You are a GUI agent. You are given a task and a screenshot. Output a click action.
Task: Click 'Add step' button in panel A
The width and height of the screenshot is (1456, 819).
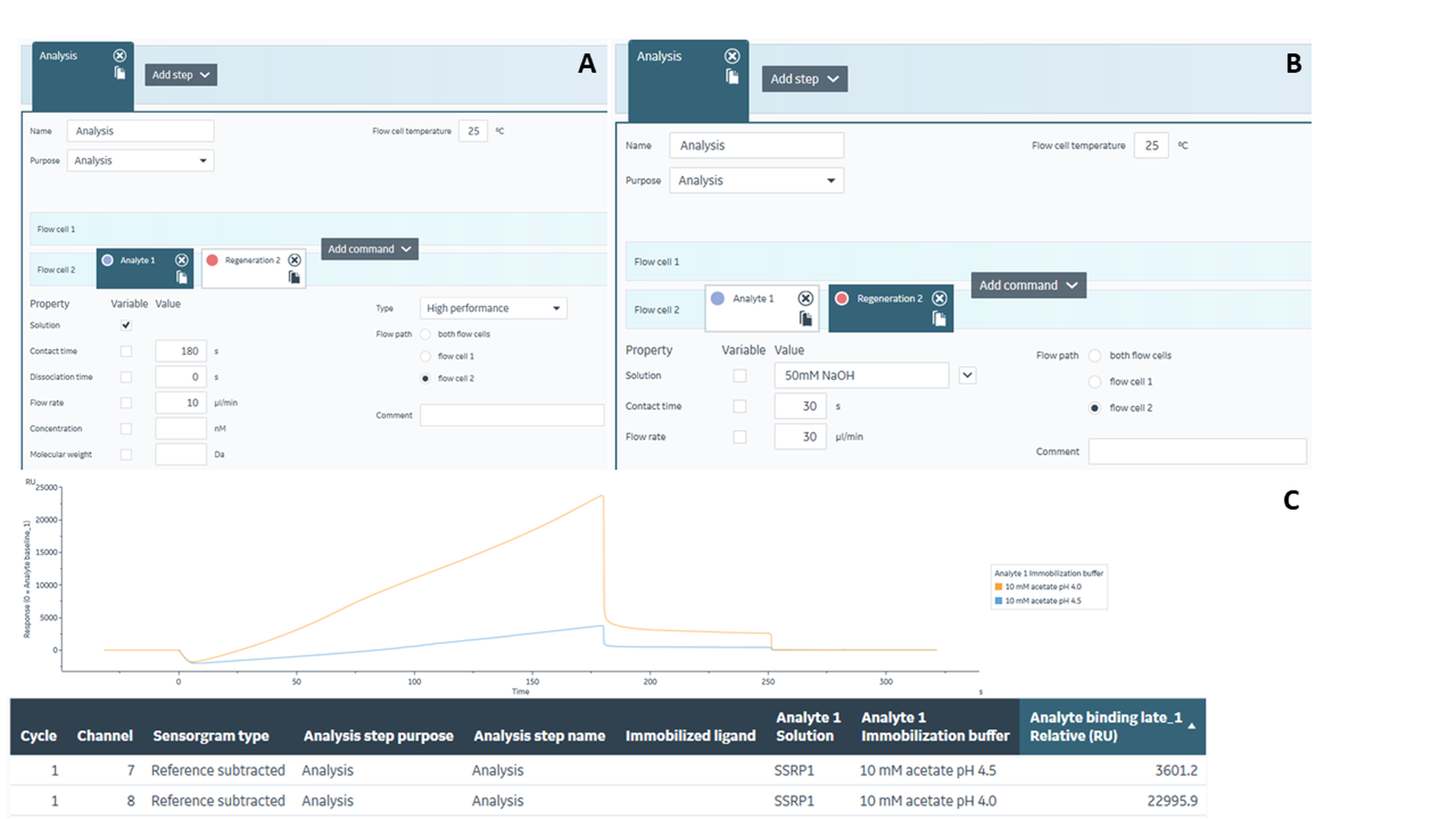pos(181,75)
